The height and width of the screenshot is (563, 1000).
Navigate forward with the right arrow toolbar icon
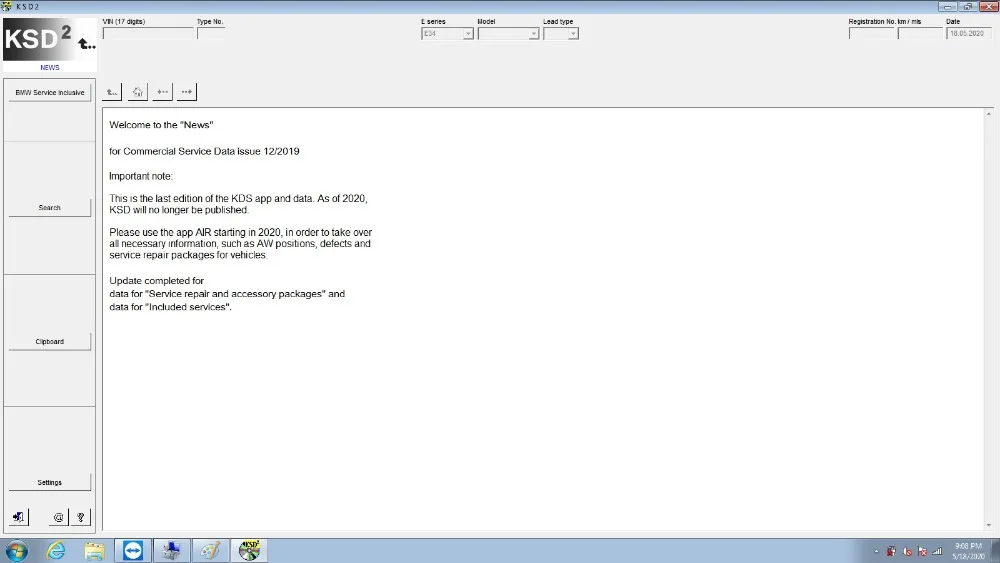tap(187, 92)
